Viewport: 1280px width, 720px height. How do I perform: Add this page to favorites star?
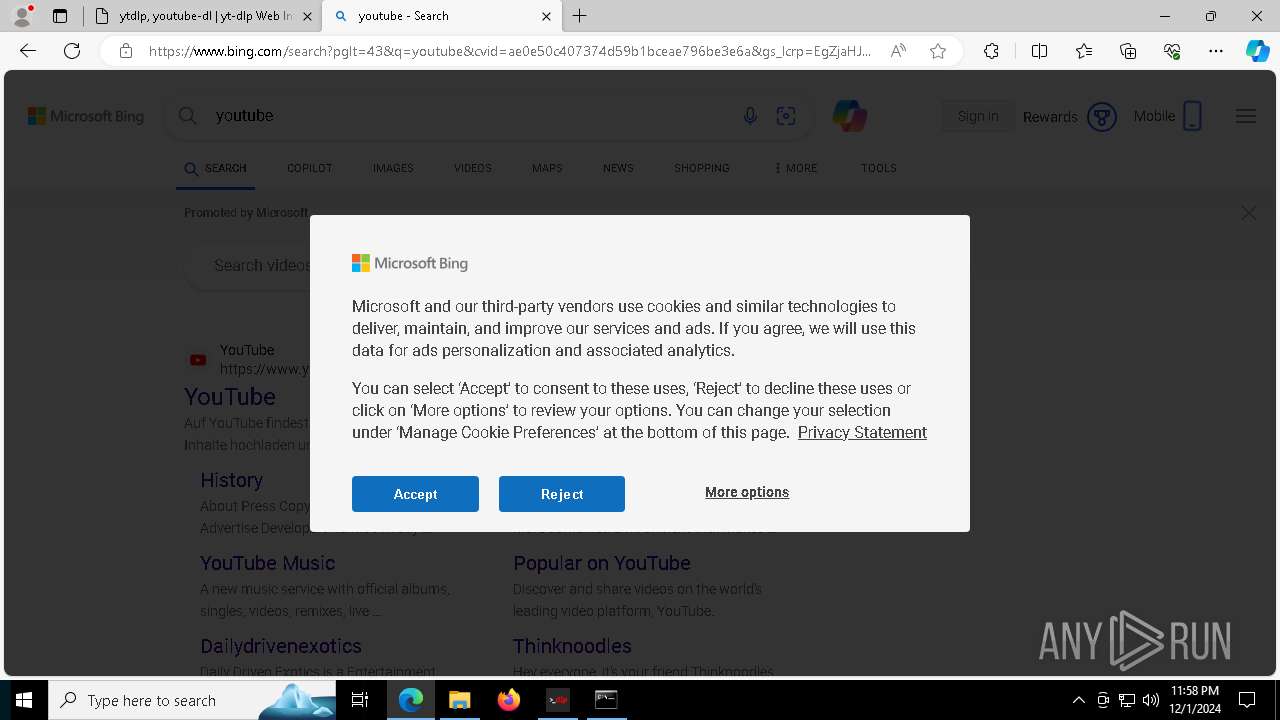coord(938,51)
